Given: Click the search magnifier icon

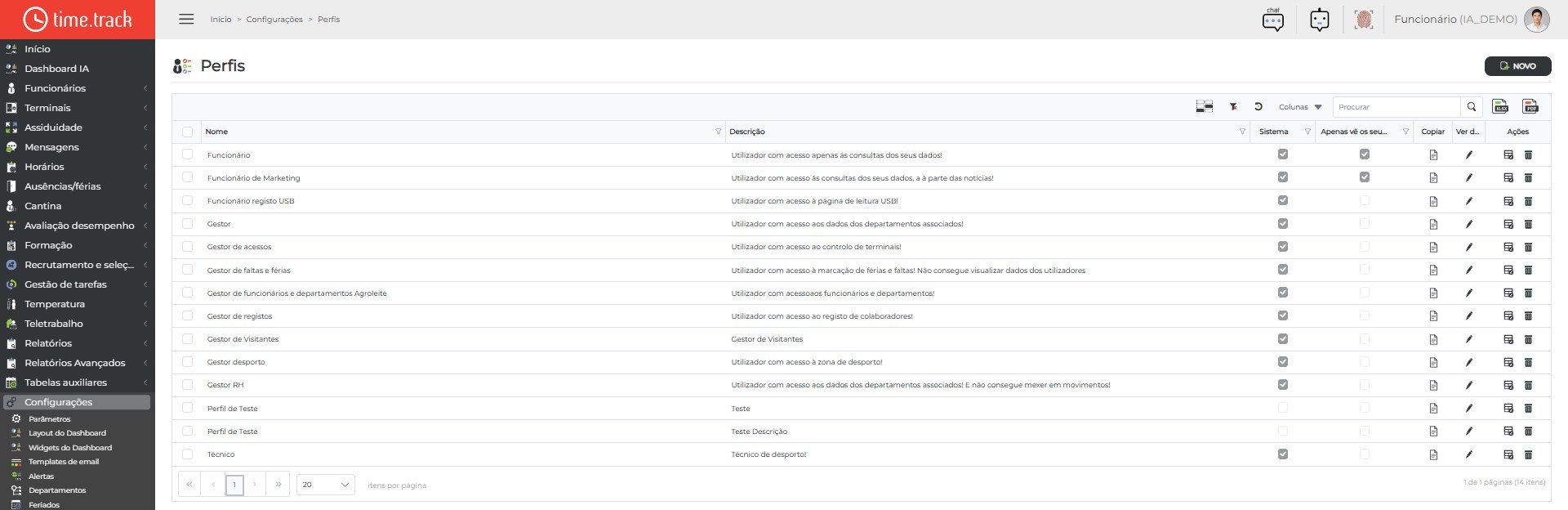Looking at the screenshot, I should (x=1472, y=107).
